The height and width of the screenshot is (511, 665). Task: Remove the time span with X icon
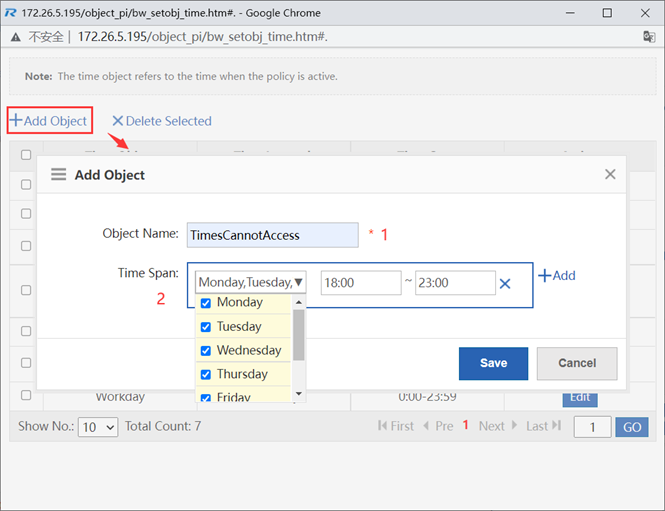(505, 284)
